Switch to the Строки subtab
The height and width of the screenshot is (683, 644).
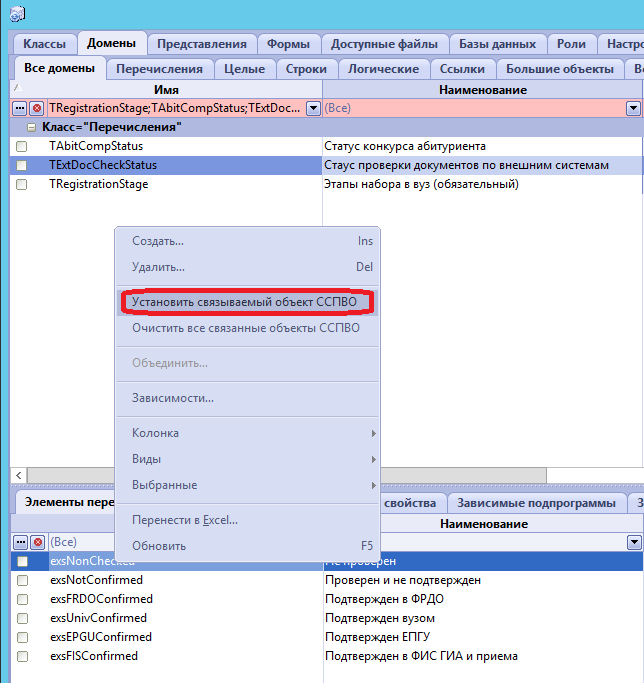click(306, 69)
